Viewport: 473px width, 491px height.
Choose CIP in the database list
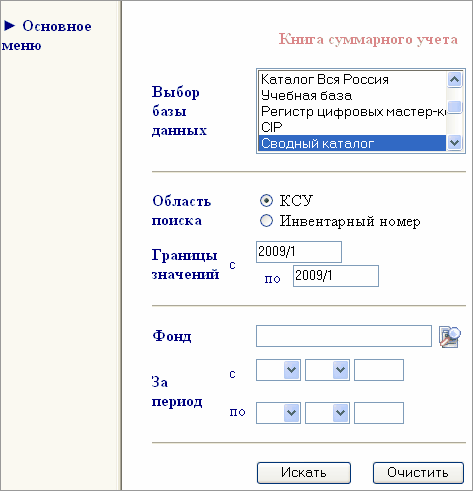pyautogui.click(x=352, y=127)
